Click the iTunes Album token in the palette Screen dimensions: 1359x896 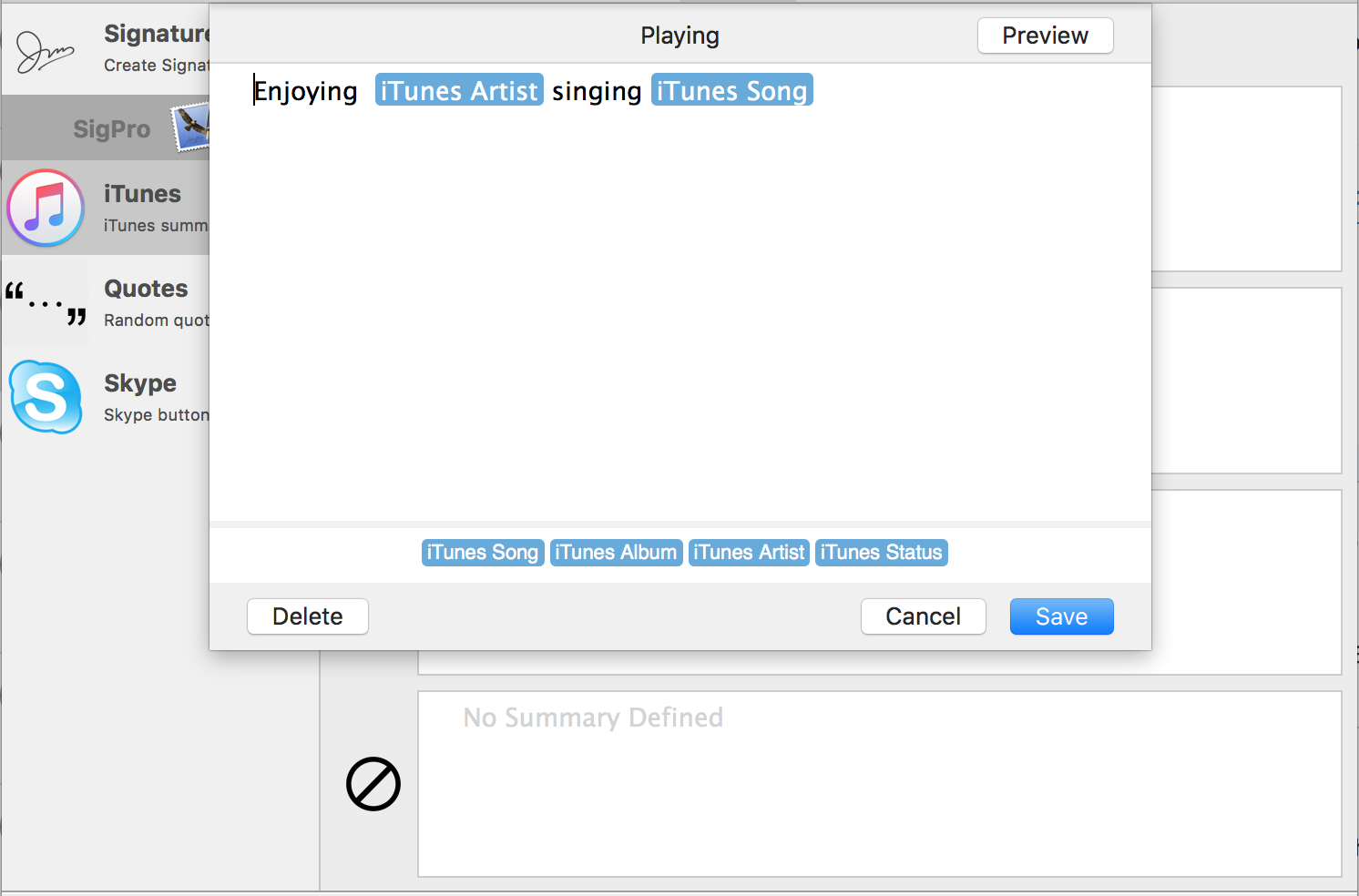coord(616,553)
